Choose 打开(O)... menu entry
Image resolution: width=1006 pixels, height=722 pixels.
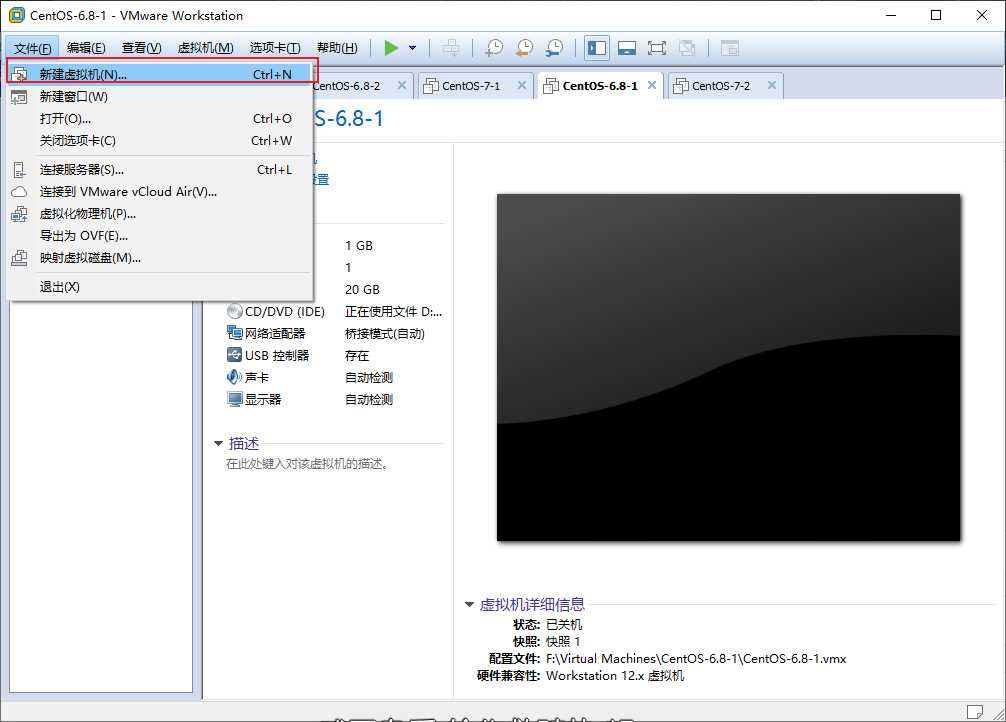tap(159, 119)
